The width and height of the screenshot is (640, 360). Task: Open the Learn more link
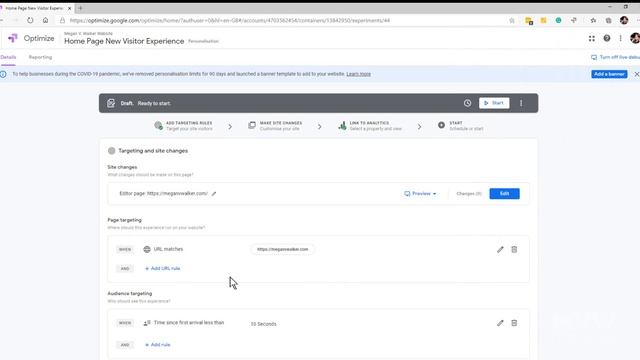[x=358, y=74]
